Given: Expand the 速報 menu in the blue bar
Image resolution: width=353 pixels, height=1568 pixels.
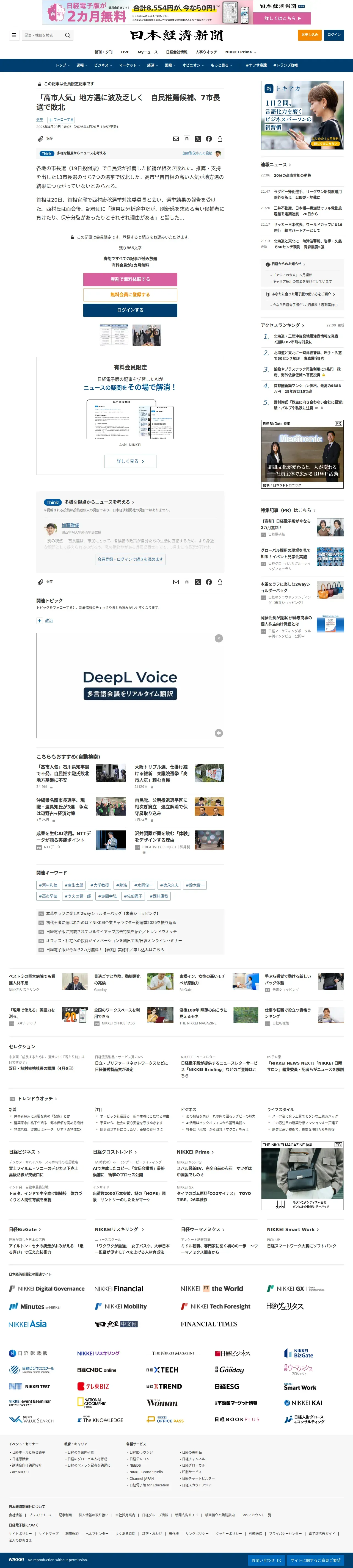Looking at the screenshot, I should [82, 65].
